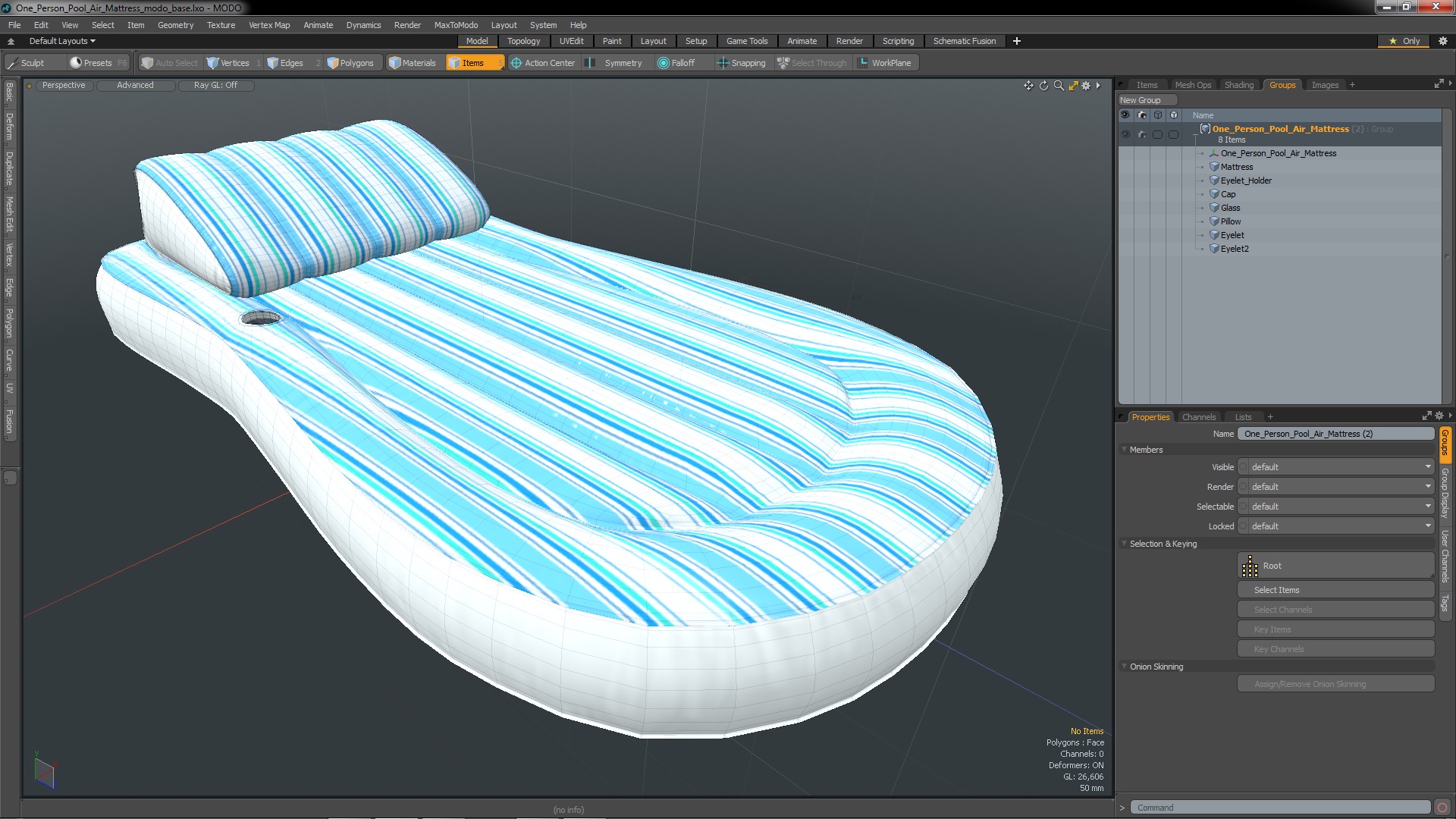Click the viewport pan move icon
The image size is (1456, 819).
(1028, 86)
